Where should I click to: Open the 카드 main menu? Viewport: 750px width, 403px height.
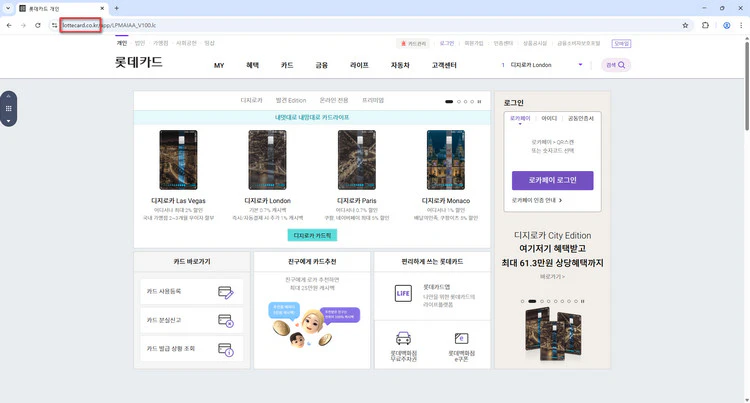coord(287,65)
